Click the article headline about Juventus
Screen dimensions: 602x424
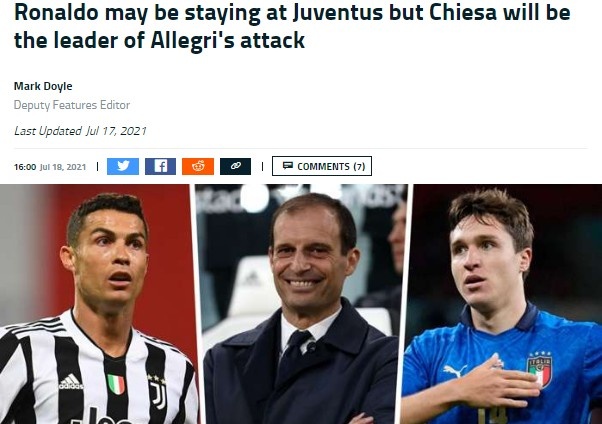(292, 26)
